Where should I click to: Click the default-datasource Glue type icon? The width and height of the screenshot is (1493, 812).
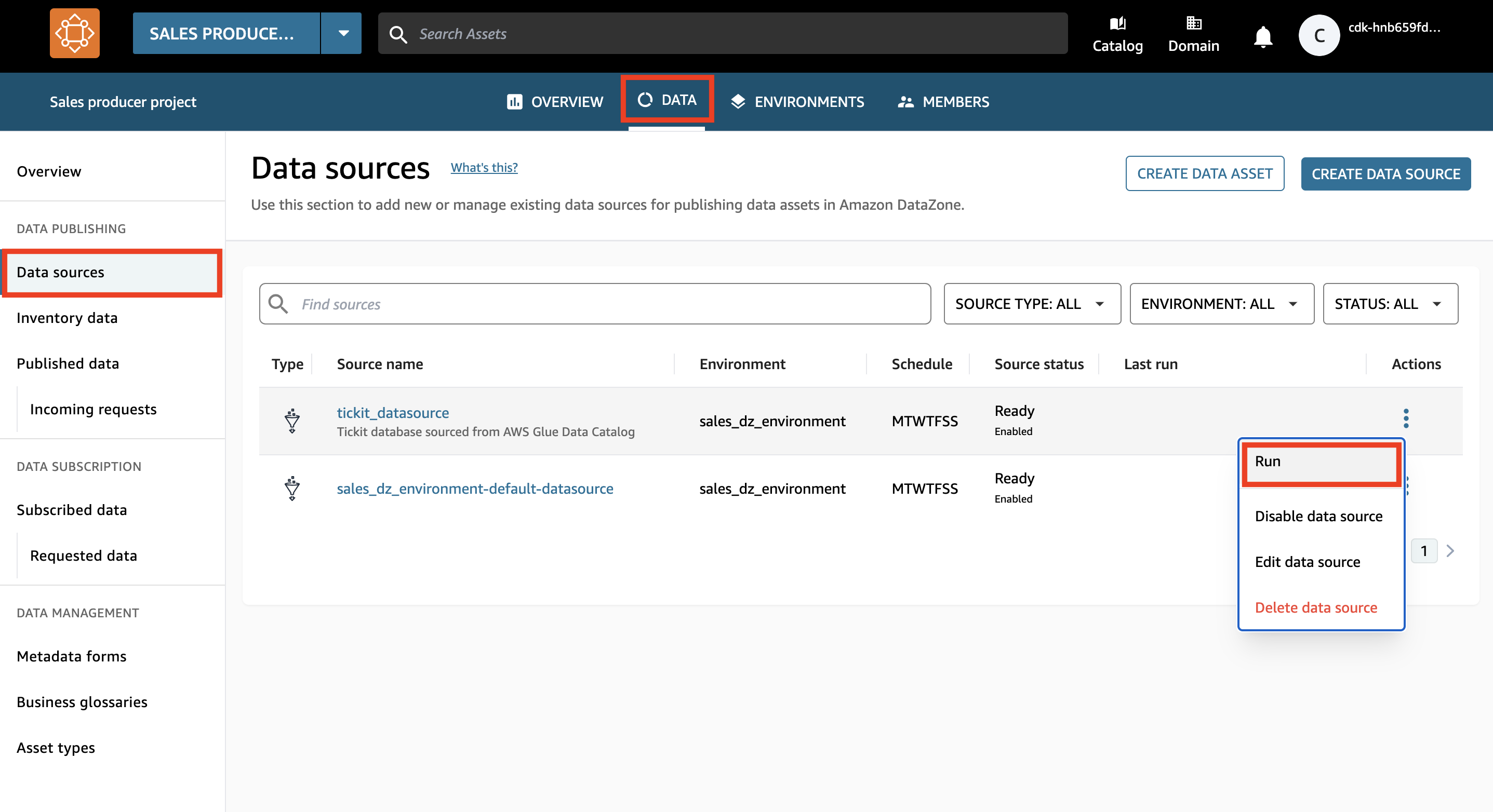click(x=292, y=488)
